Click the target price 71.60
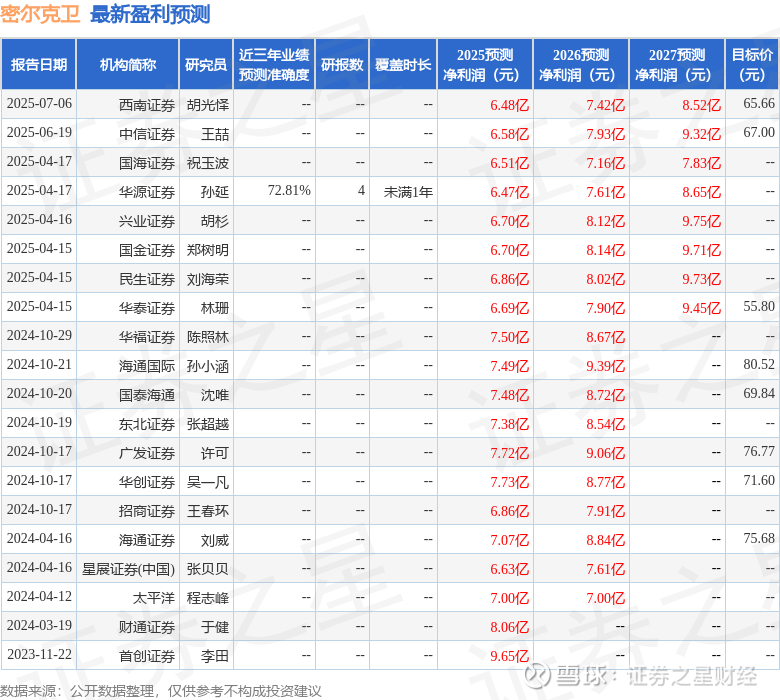The height and width of the screenshot is (700, 780). click(x=759, y=480)
